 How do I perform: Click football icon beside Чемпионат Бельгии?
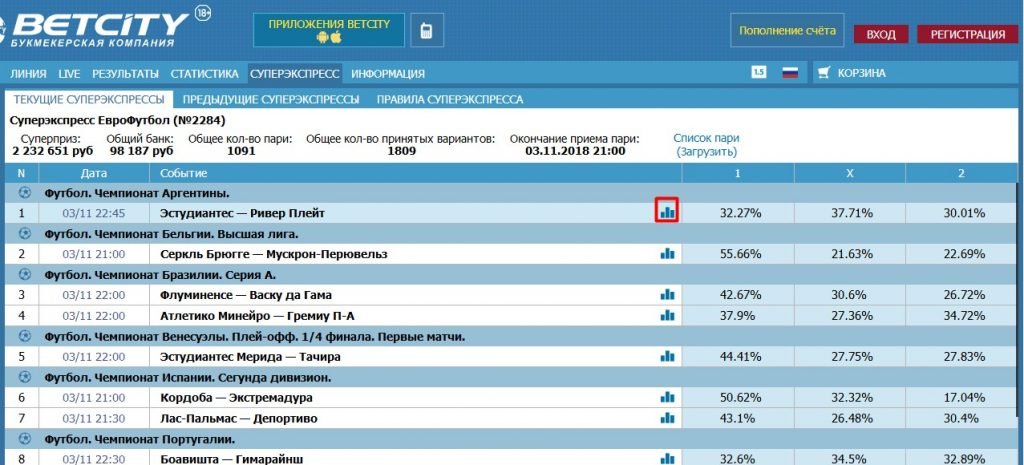pyautogui.click(x=25, y=233)
